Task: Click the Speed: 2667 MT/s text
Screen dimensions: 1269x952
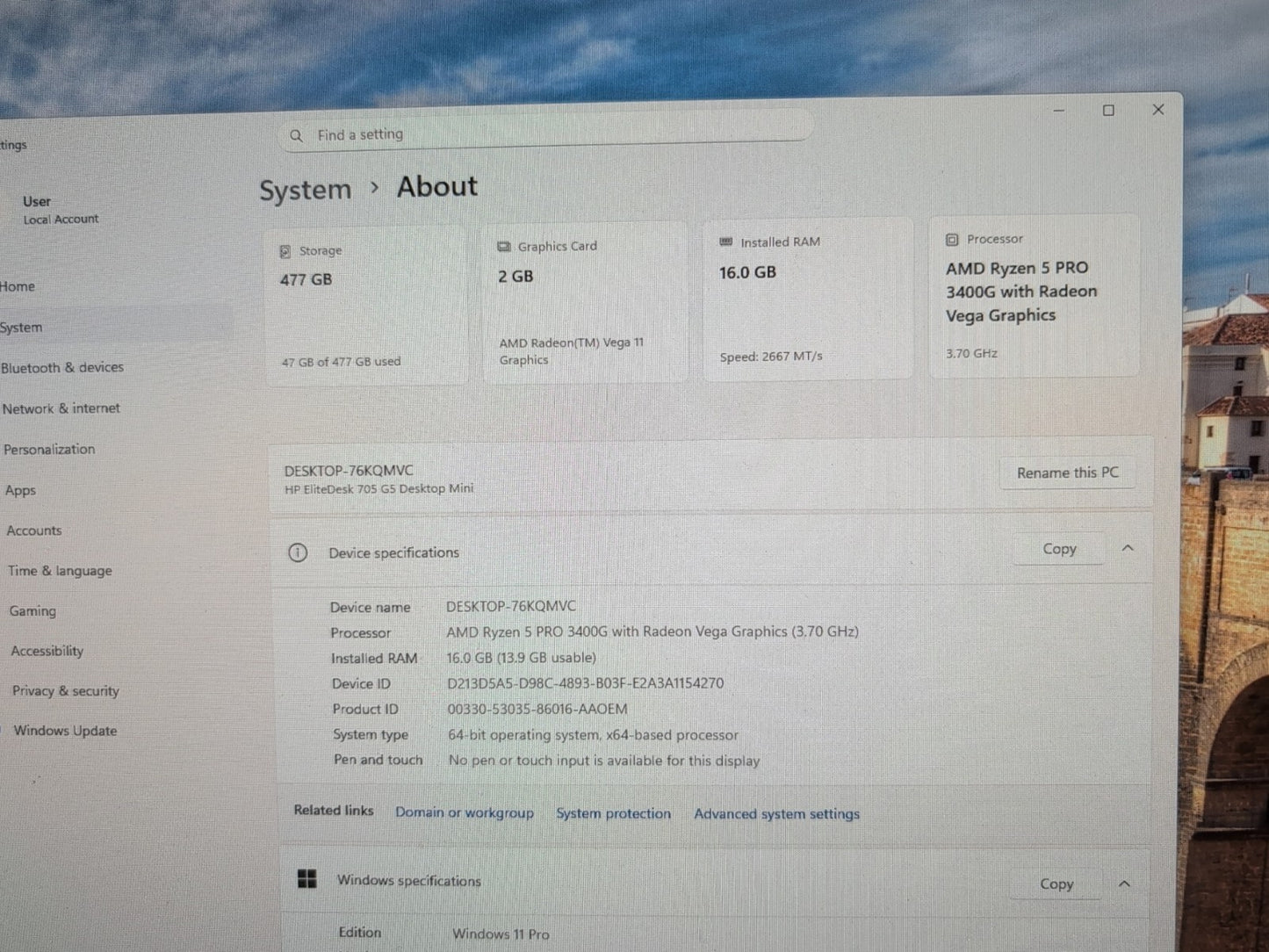Action: (x=771, y=357)
